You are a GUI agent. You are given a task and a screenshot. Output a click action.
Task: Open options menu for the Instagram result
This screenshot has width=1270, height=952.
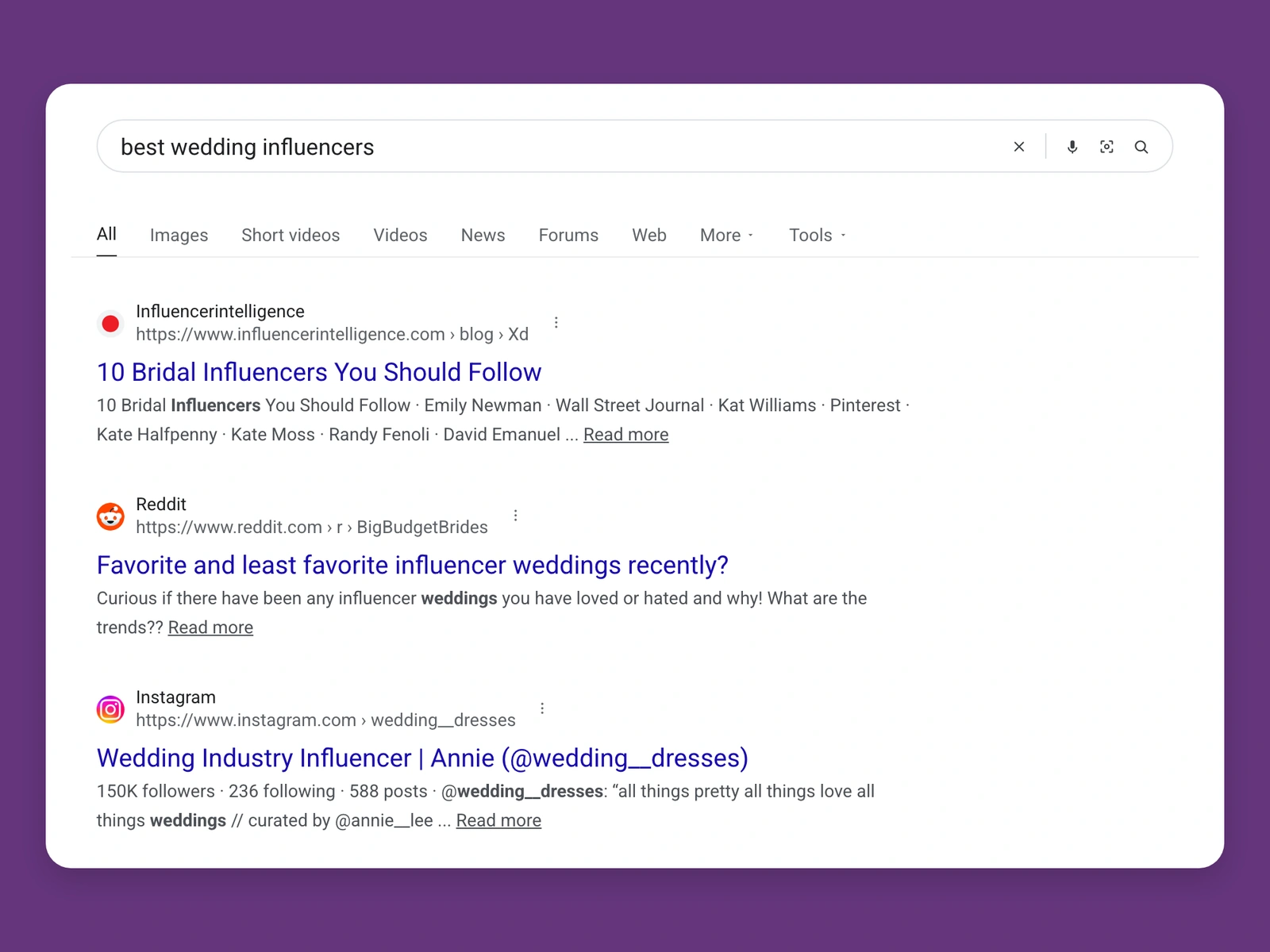[x=542, y=708]
